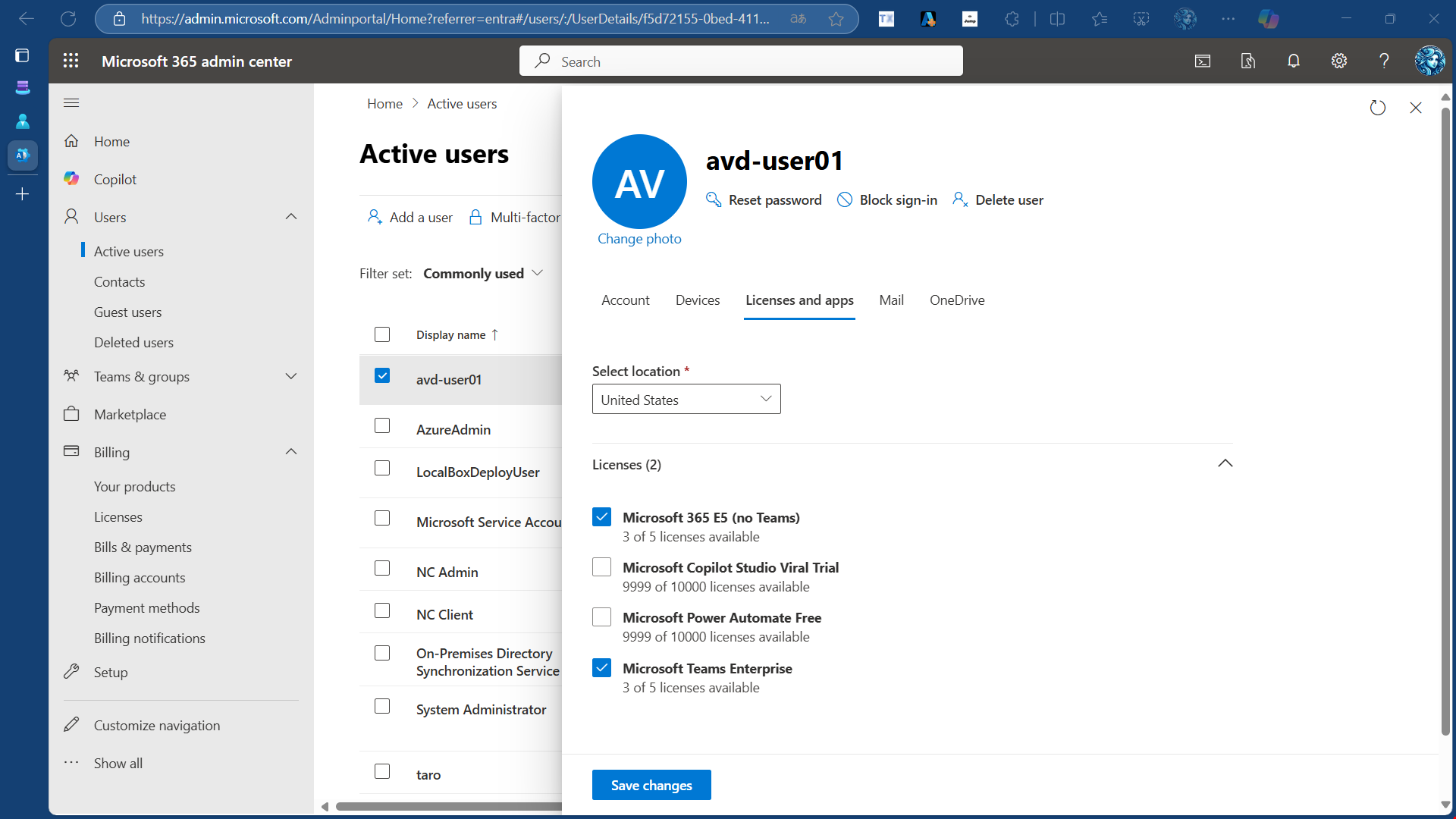
Task: Check Microsoft Copilot Studio Viral Trial license
Action: (601, 567)
